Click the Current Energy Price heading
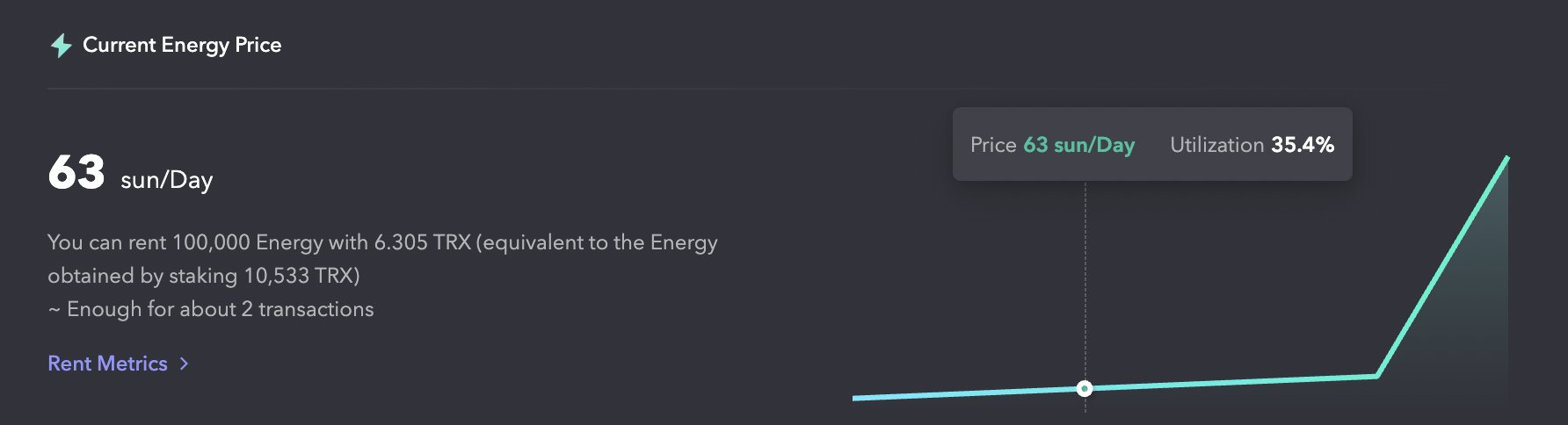This screenshot has height=425, width=1568. 182,45
